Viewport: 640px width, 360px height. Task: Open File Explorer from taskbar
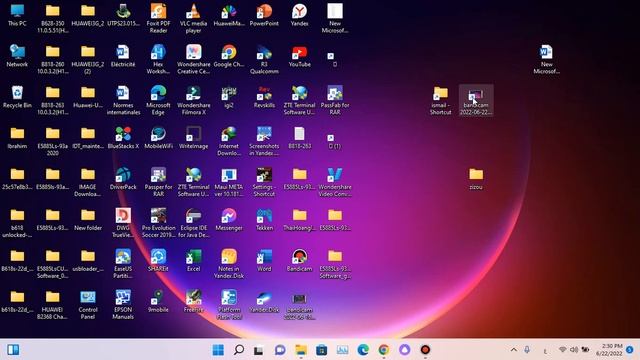(301, 350)
